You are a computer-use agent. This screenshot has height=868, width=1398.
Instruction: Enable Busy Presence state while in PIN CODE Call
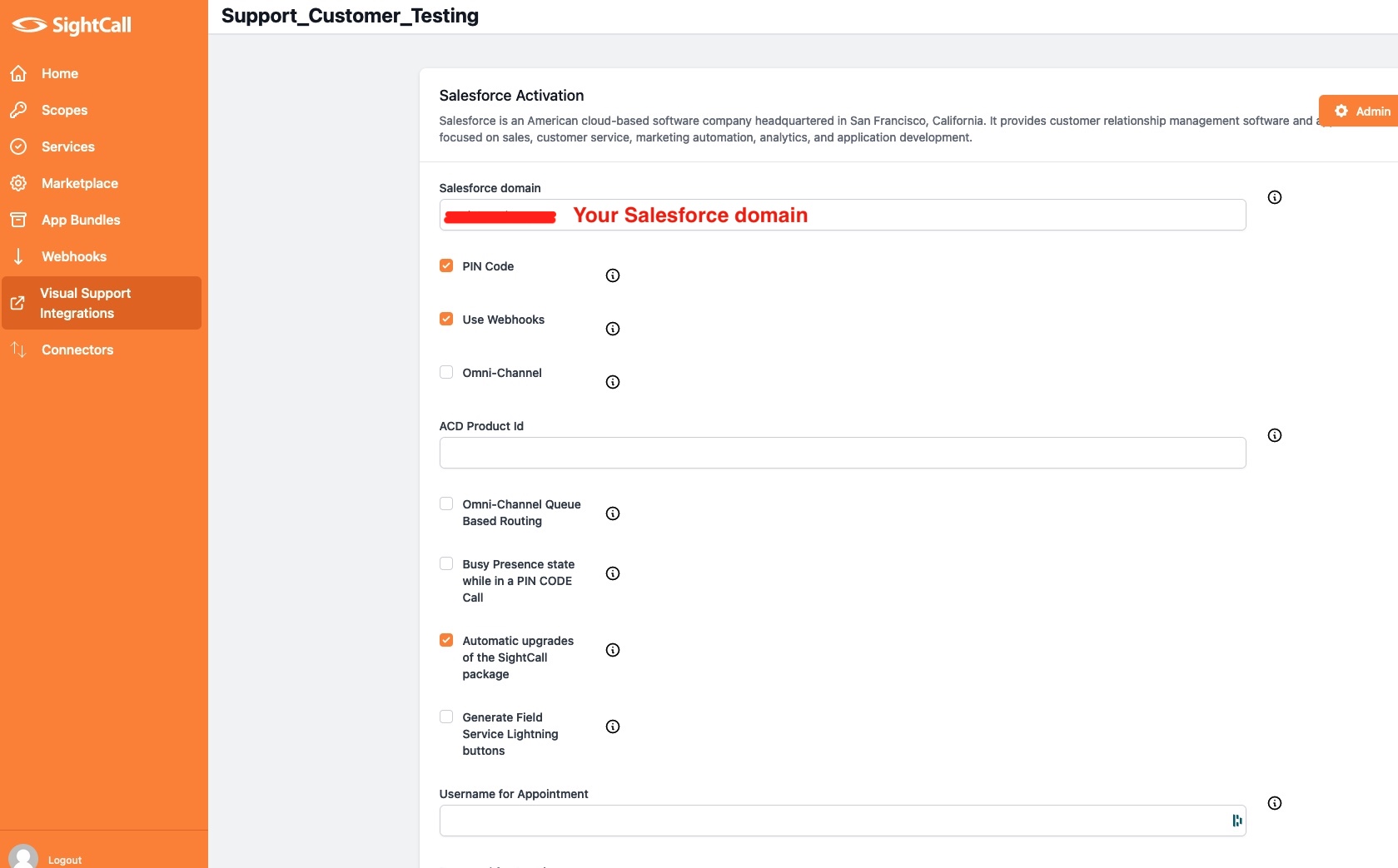pyautogui.click(x=446, y=563)
